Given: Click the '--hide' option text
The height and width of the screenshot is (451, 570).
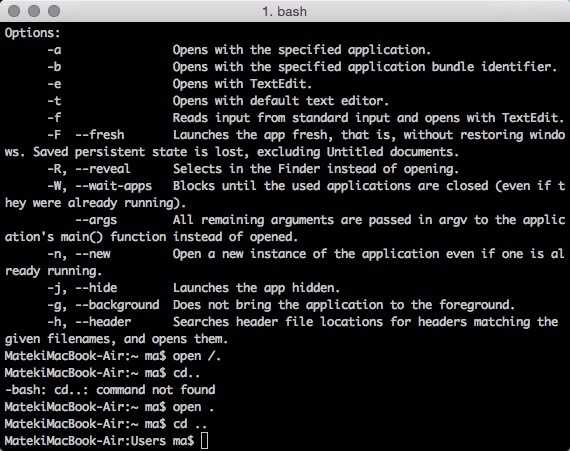Looking at the screenshot, I should (x=96, y=288).
